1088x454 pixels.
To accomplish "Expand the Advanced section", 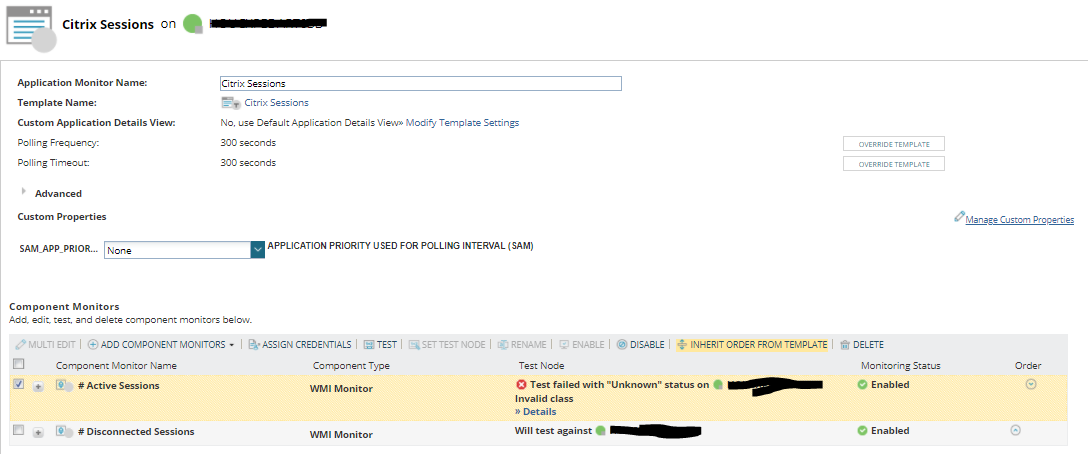I will (x=25, y=192).
